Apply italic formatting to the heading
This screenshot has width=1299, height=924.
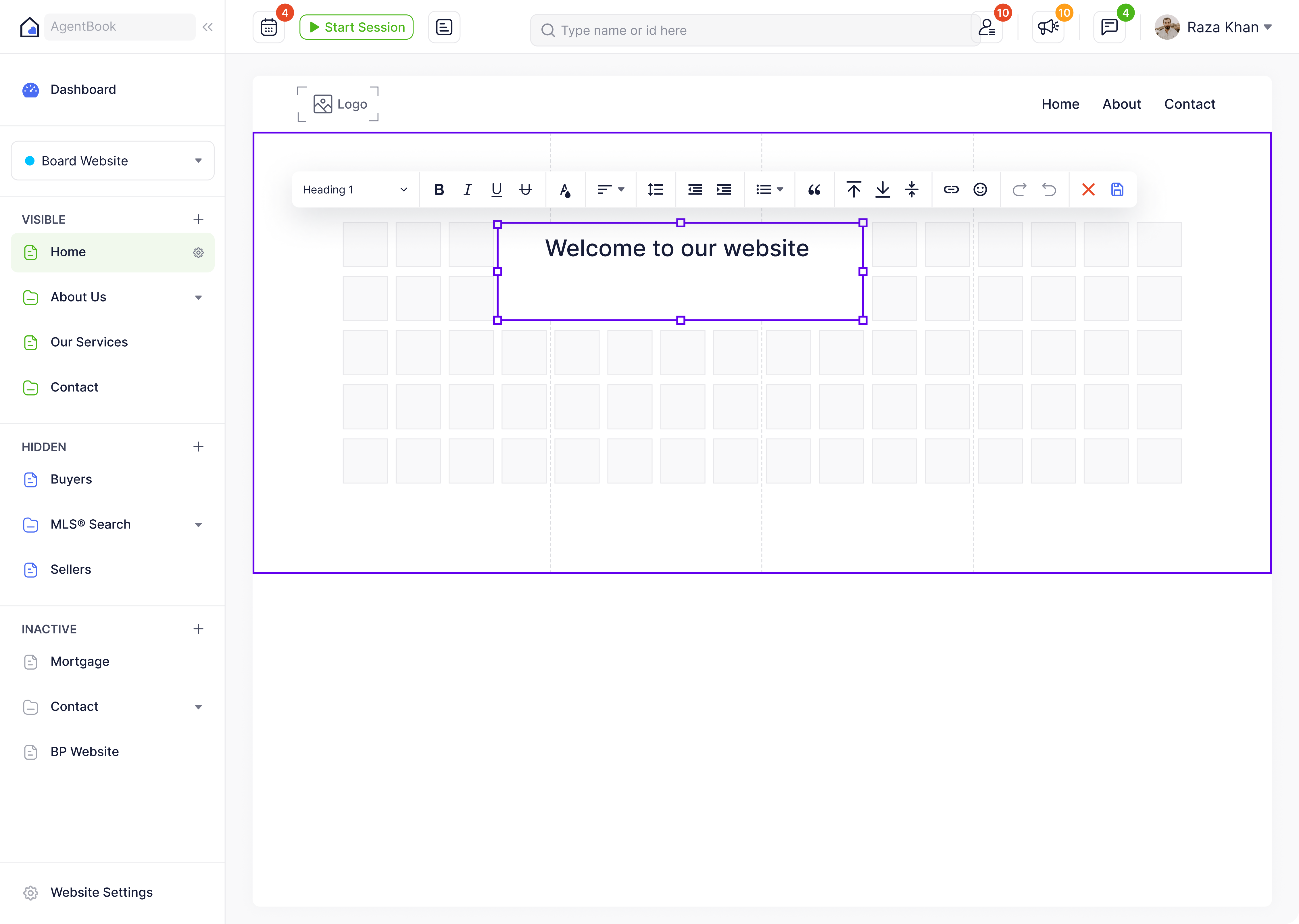point(468,189)
